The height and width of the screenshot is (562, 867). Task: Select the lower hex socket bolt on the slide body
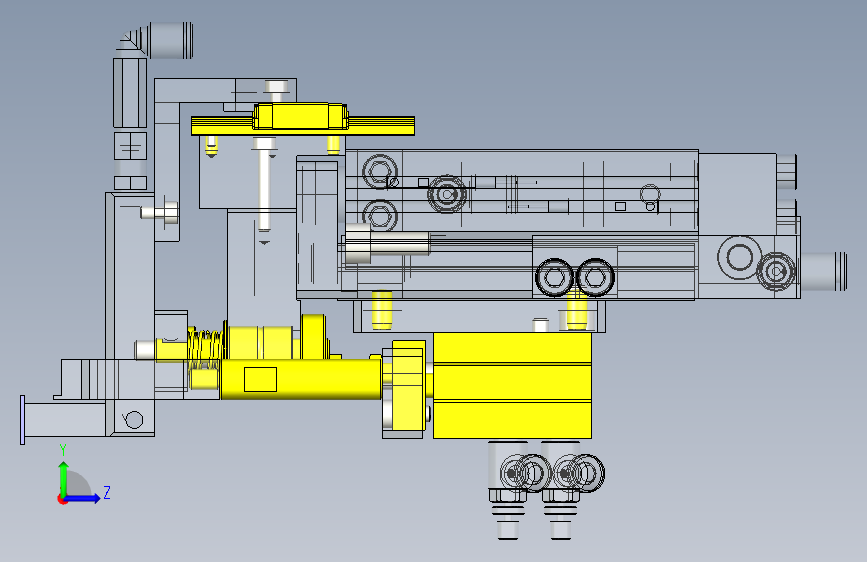(380, 215)
